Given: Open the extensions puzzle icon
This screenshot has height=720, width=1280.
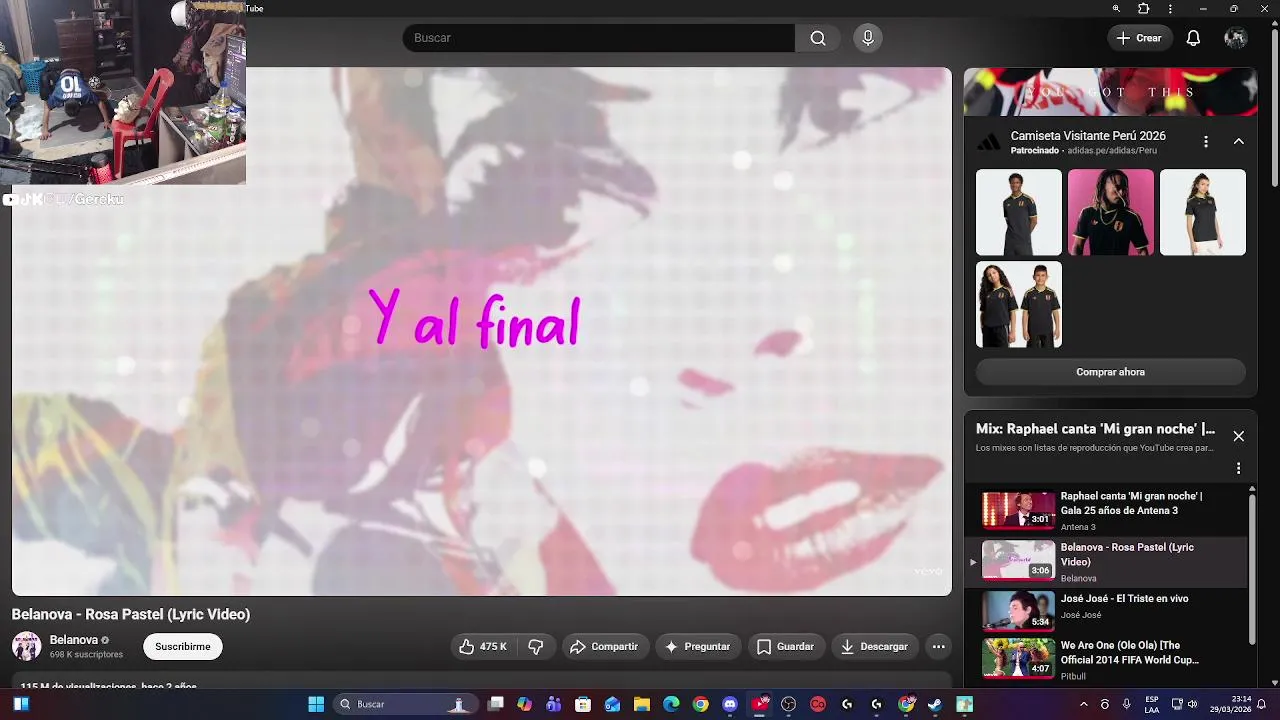Looking at the screenshot, I should [1144, 9].
